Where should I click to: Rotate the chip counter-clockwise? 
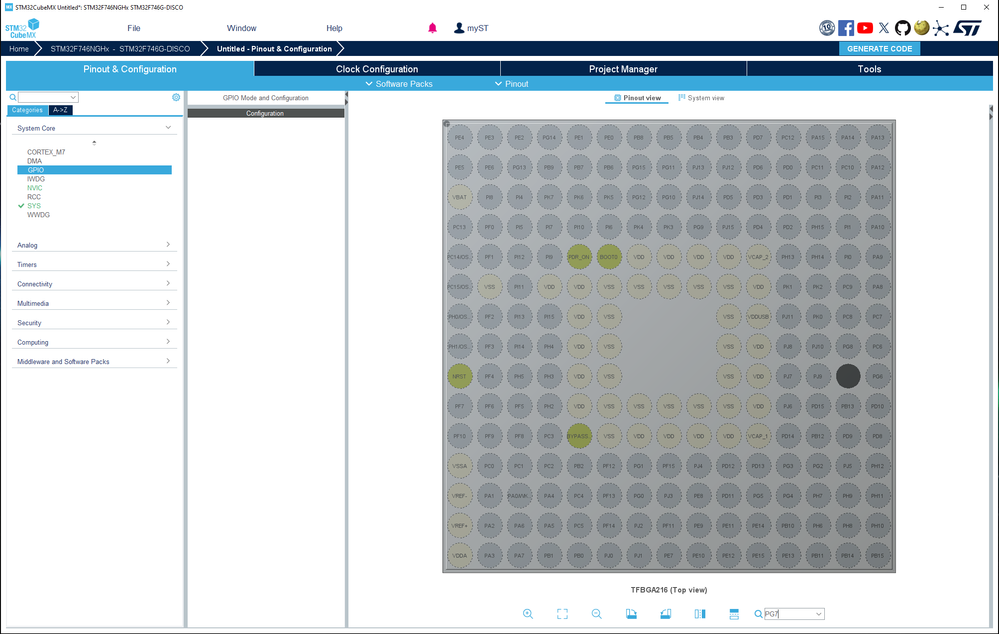pyautogui.click(x=665, y=614)
